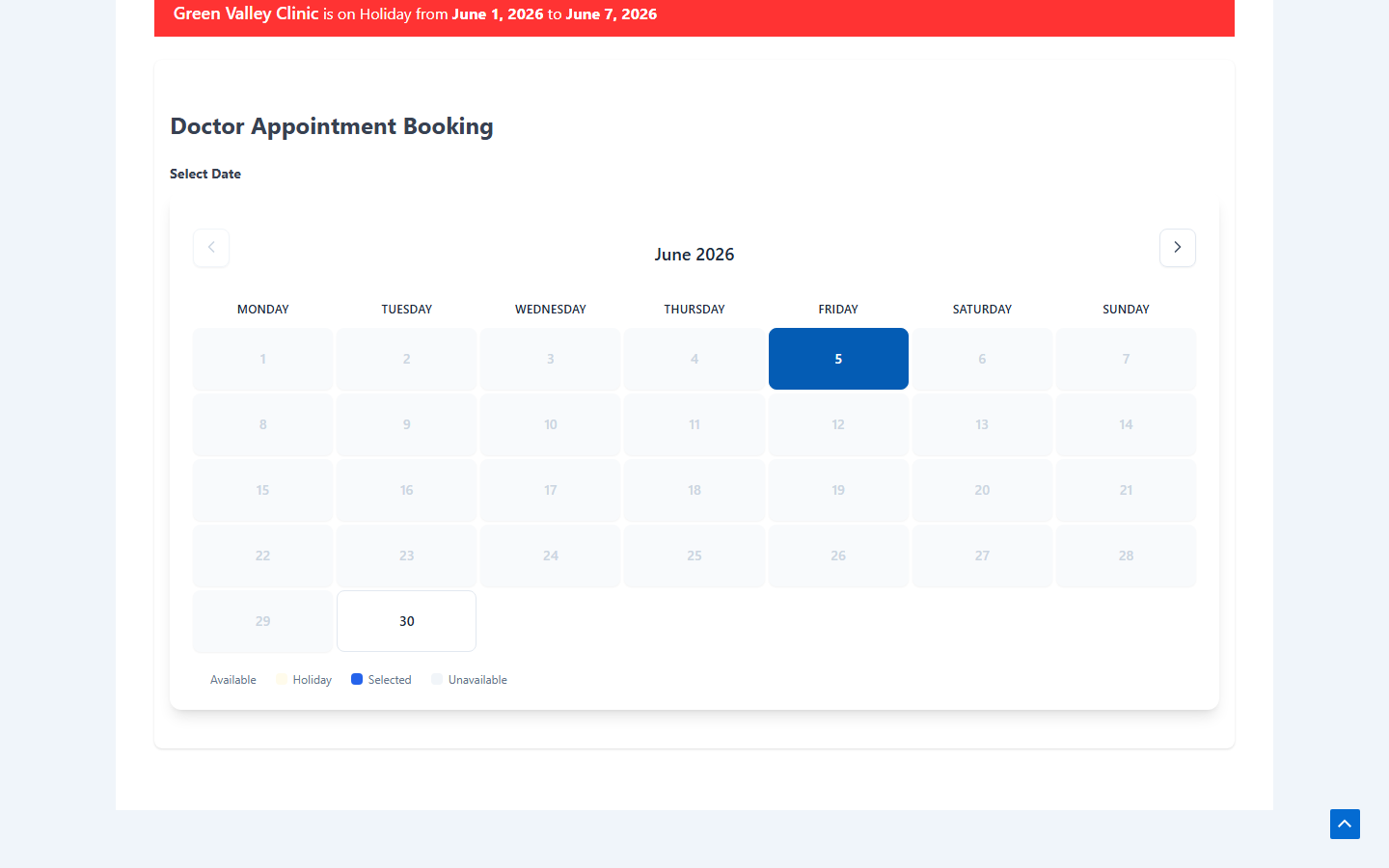1389x868 pixels.
Task: Click June 24 date cell
Action: [x=550, y=556]
